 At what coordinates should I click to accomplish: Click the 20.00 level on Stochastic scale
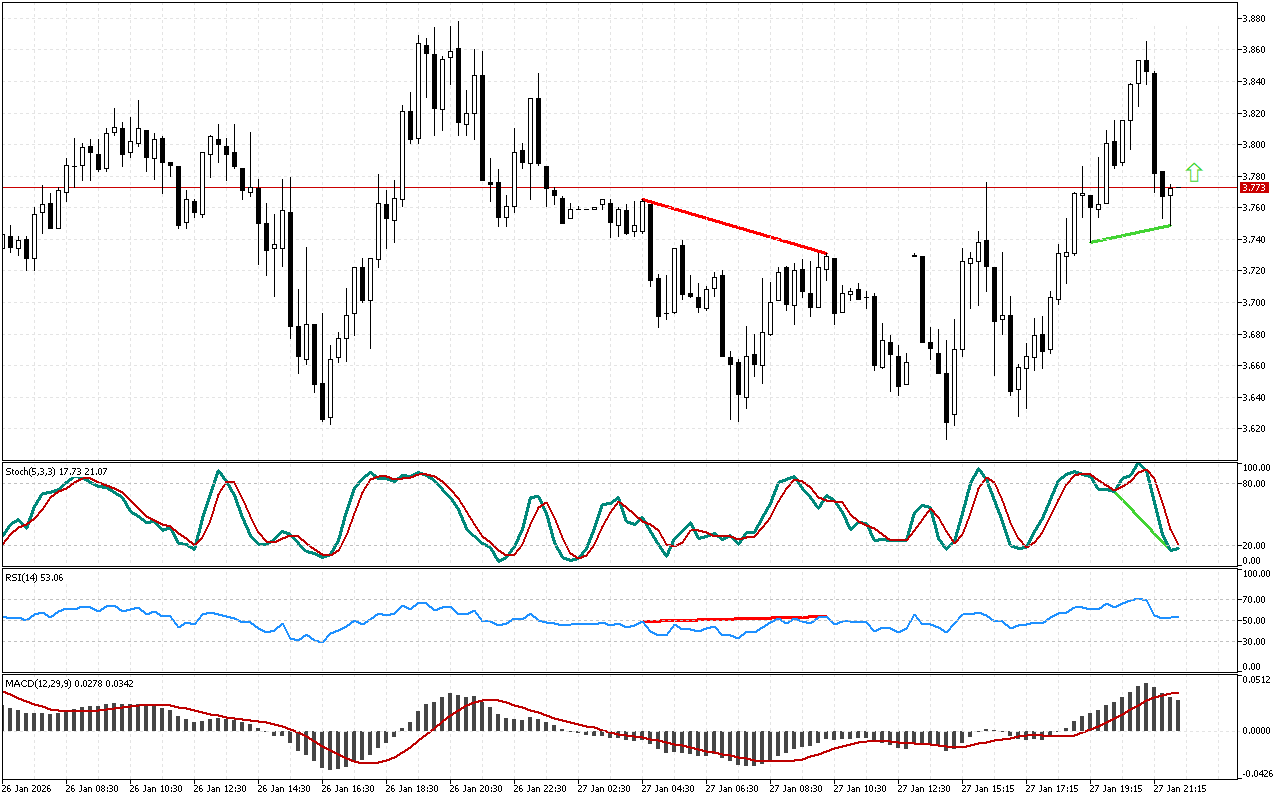(1255, 545)
